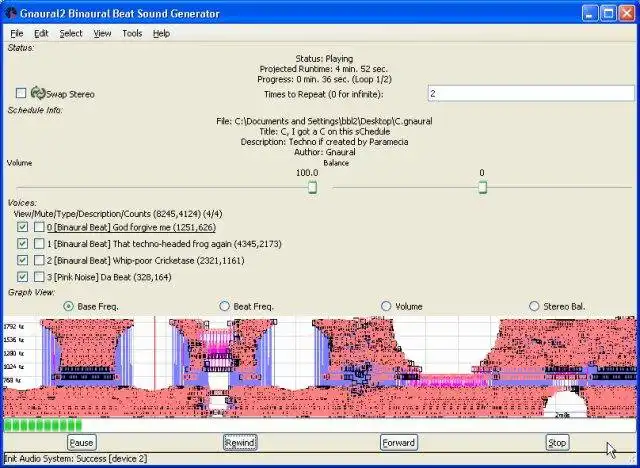Image resolution: width=640 pixels, height=468 pixels.
Task: Click the 'Author: Gnaural' text
Action: [324, 152]
